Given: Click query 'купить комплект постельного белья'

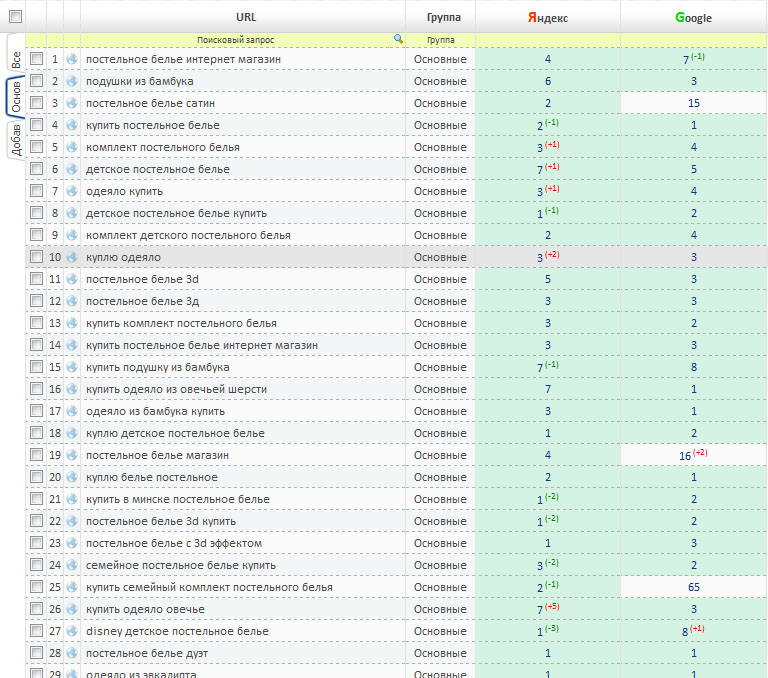Looking at the screenshot, I should click(x=181, y=323).
